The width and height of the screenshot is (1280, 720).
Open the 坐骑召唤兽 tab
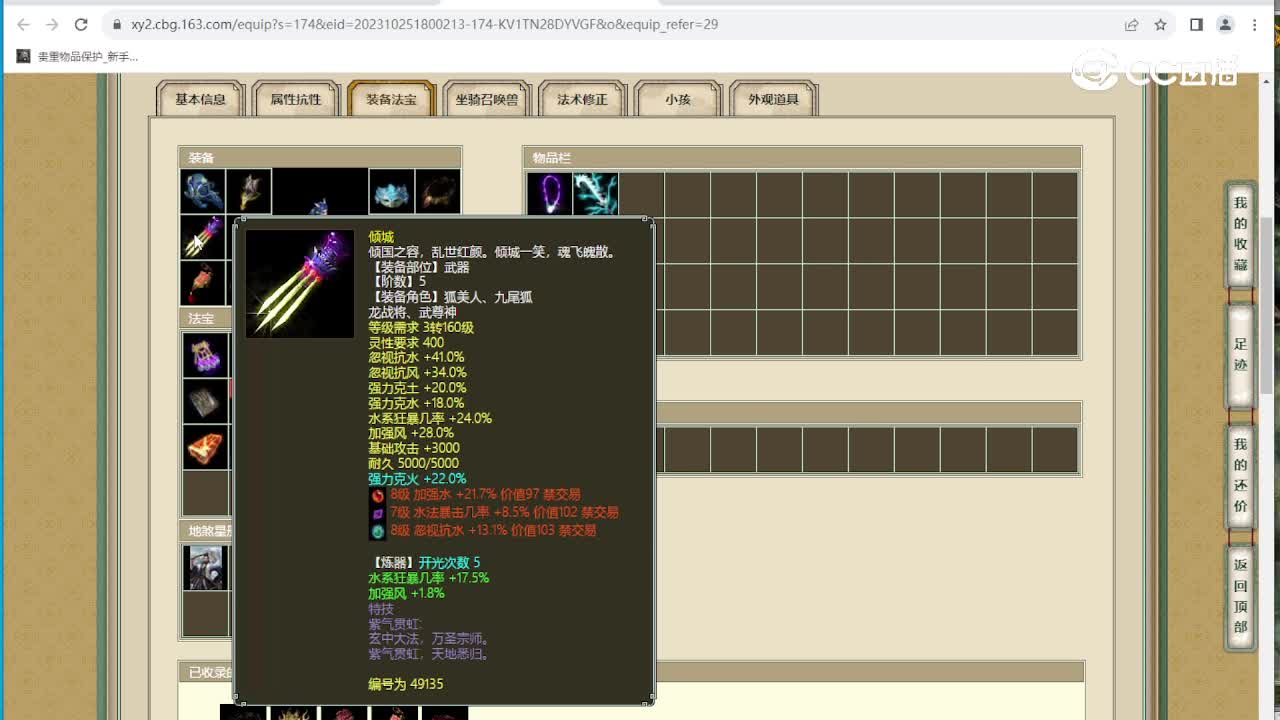click(x=487, y=99)
